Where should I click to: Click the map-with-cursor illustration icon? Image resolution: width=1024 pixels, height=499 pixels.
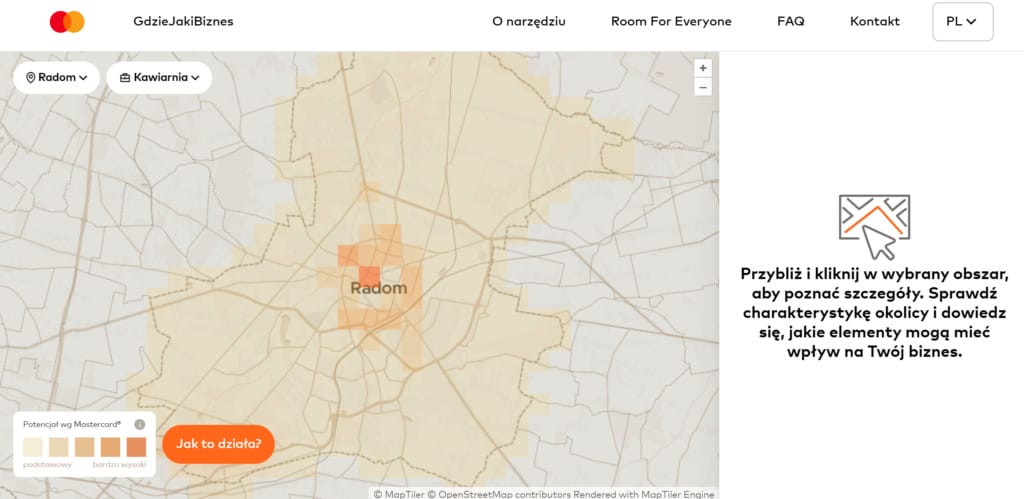874,227
